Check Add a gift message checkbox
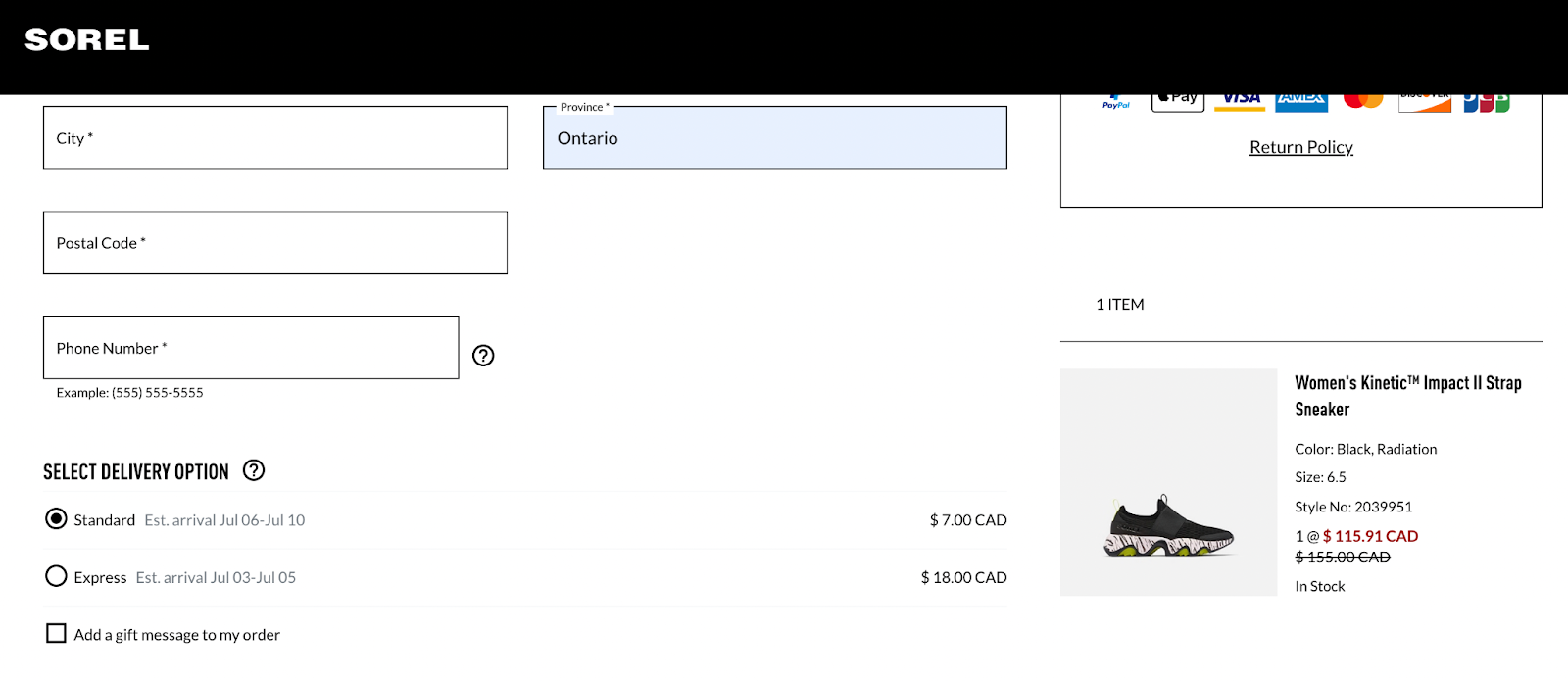The image size is (1568, 681). pyautogui.click(x=57, y=634)
